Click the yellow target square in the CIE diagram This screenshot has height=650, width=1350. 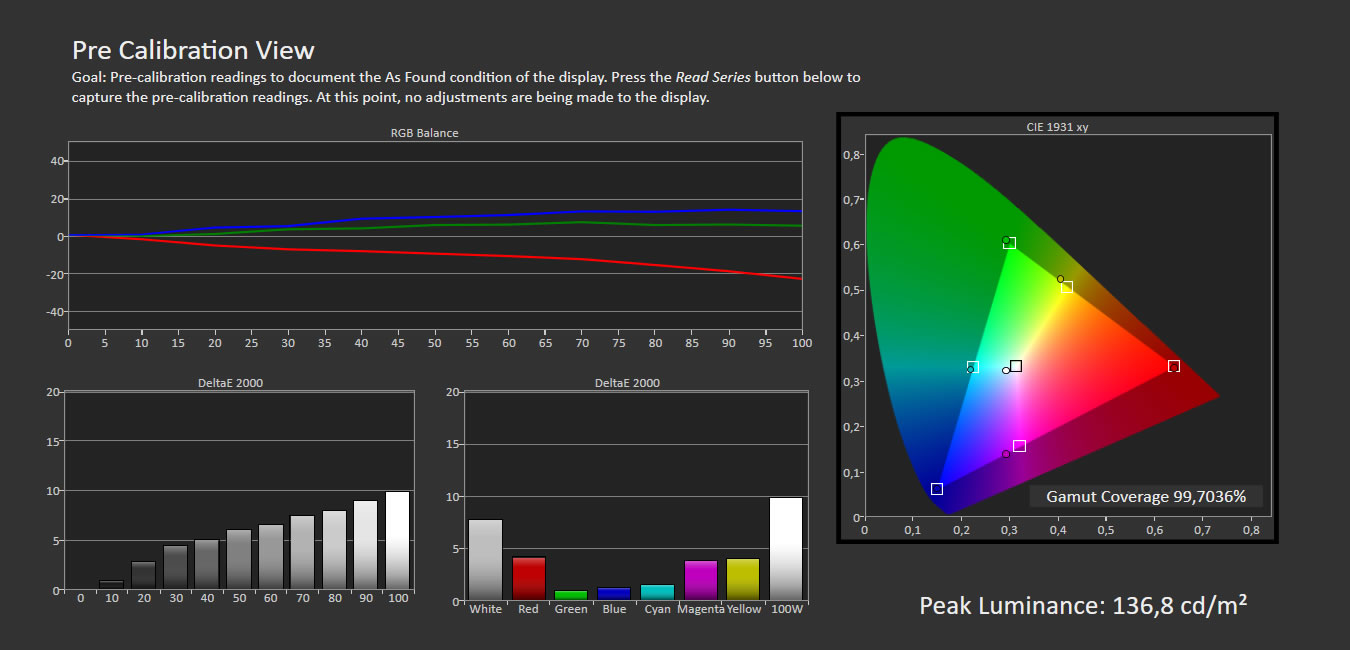tap(1067, 287)
